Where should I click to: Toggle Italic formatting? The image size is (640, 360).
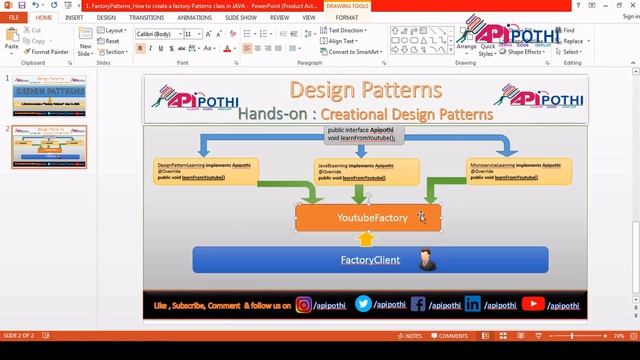[151, 49]
